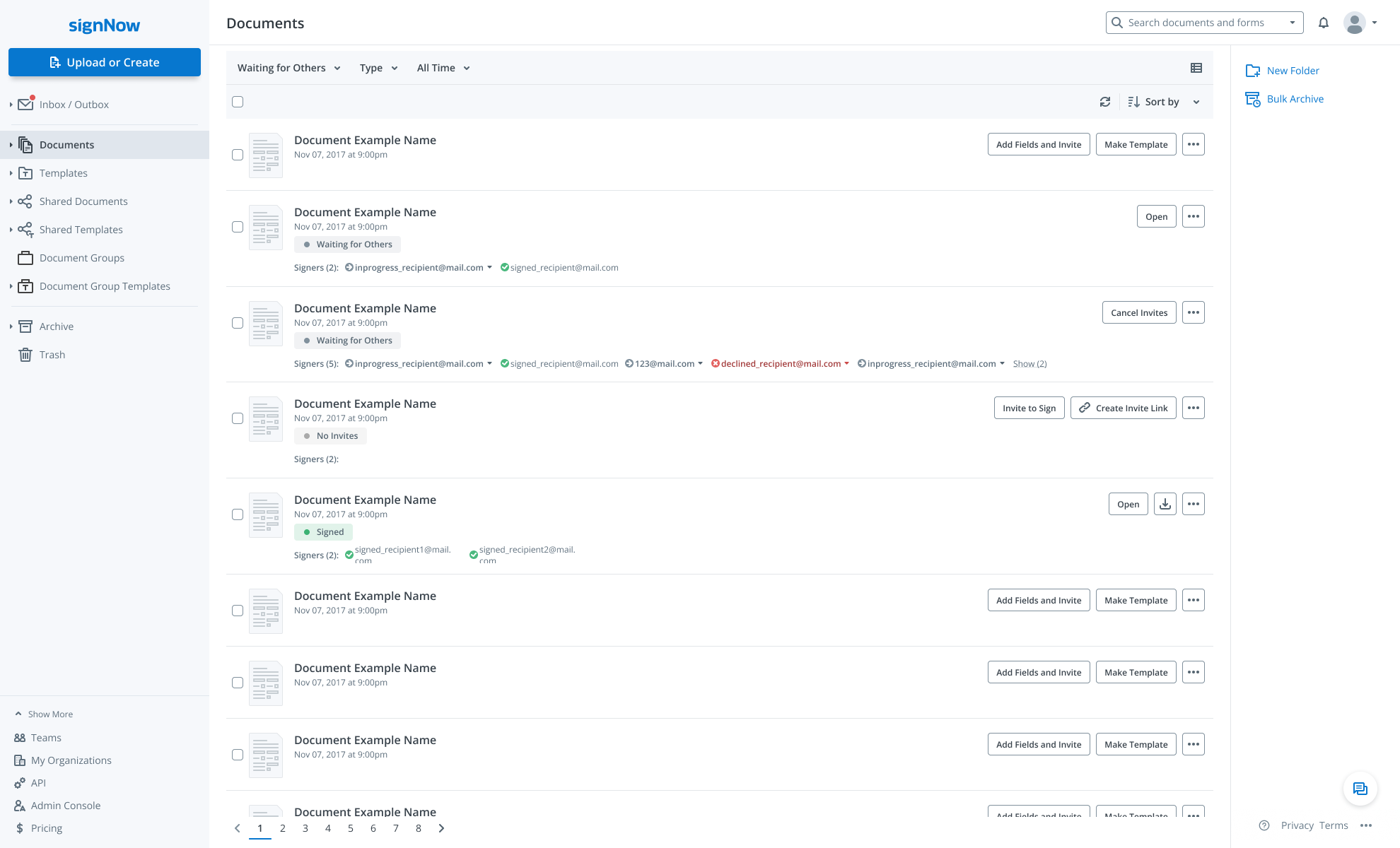The height and width of the screenshot is (848, 1400).
Task: Expand the Archive tree arrow
Action: 11,326
